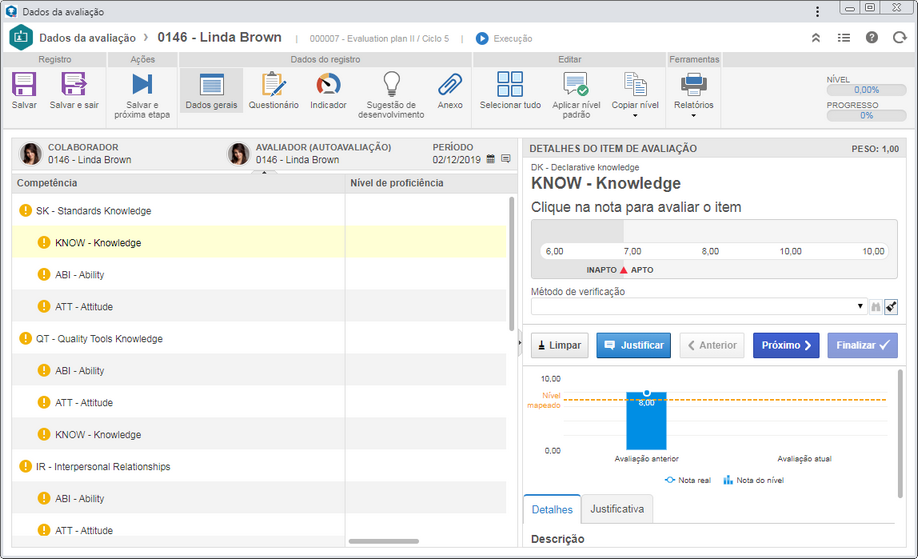
Task: Select ABI - Ability under SK
Action: (259, 275)
